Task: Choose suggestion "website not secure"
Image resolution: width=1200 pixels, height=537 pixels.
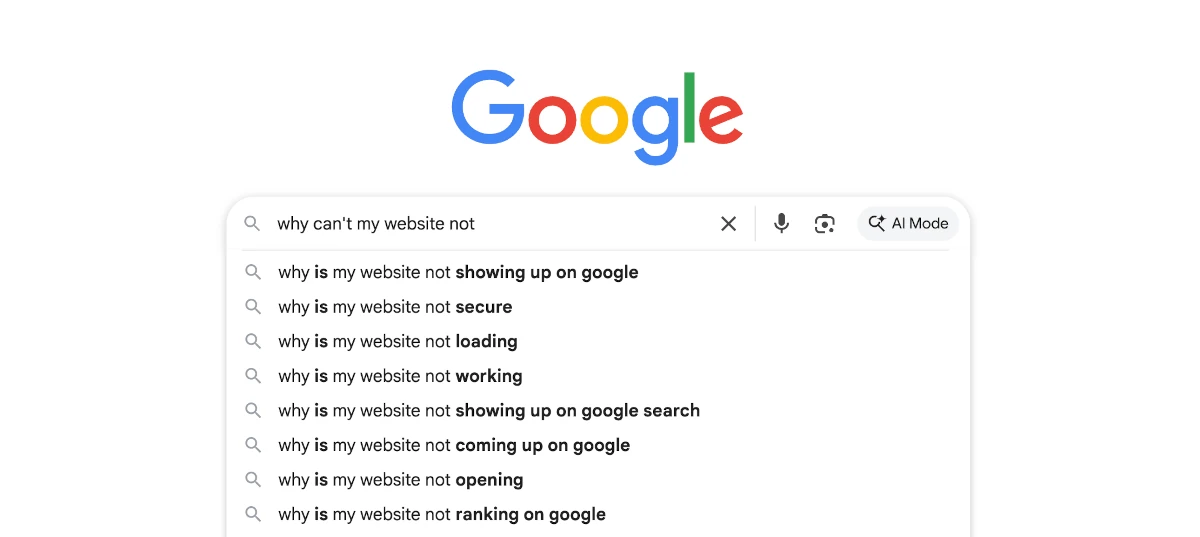Action: click(x=395, y=307)
